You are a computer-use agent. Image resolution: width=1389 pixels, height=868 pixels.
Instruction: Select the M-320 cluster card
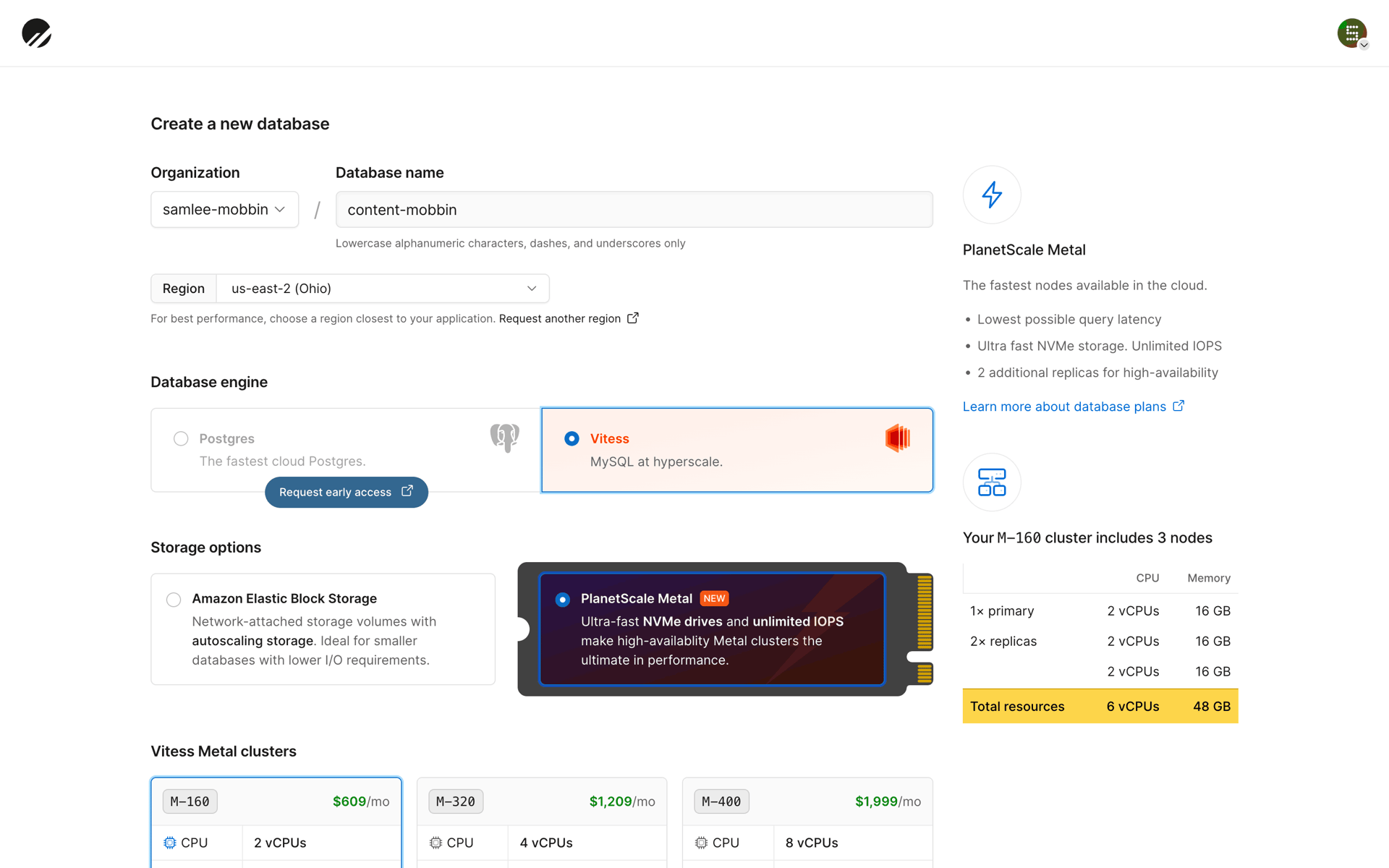542,822
